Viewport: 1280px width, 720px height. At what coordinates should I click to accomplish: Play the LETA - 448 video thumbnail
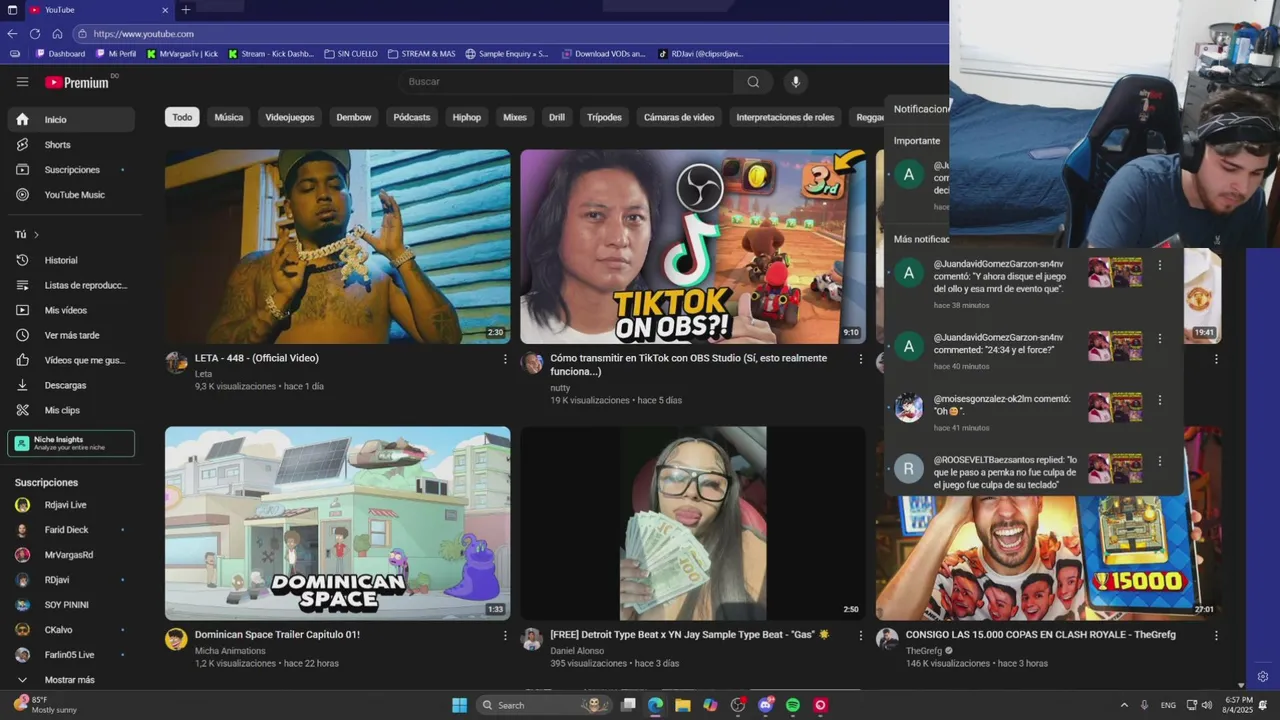point(338,247)
